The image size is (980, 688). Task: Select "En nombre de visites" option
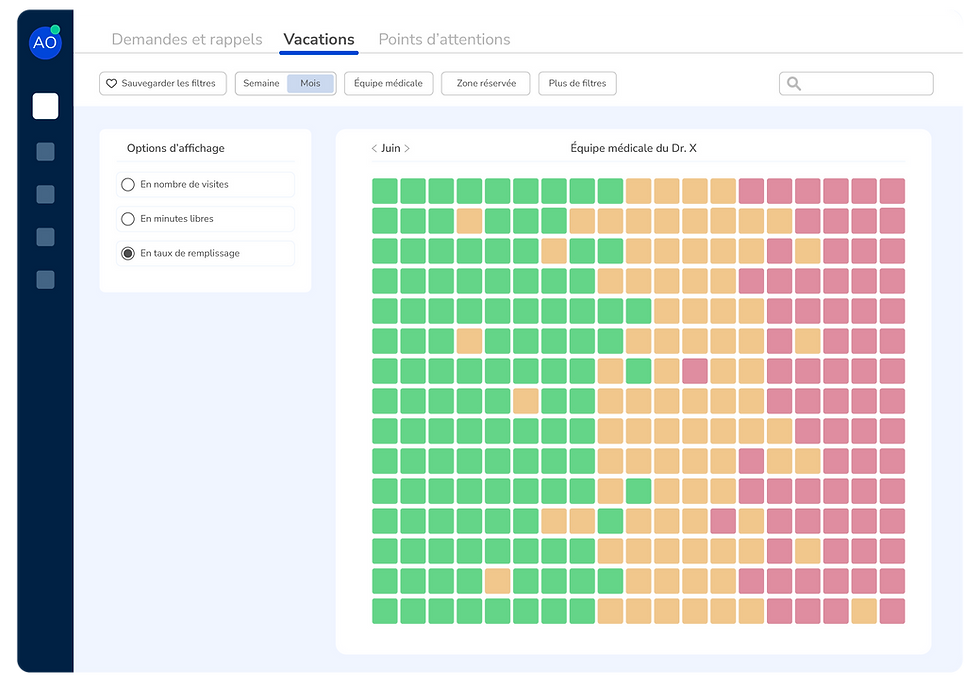point(128,185)
